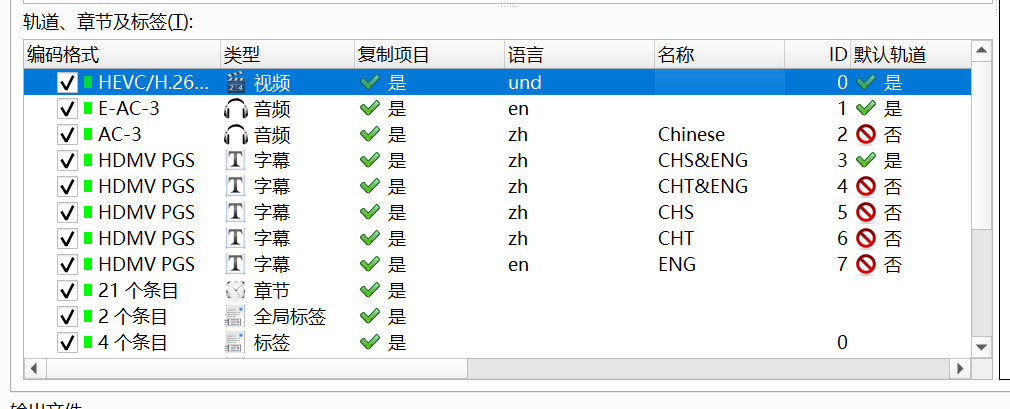Toggle the 4 个条目 tags checkbox
The height and width of the screenshot is (409, 1010).
point(67,343)
